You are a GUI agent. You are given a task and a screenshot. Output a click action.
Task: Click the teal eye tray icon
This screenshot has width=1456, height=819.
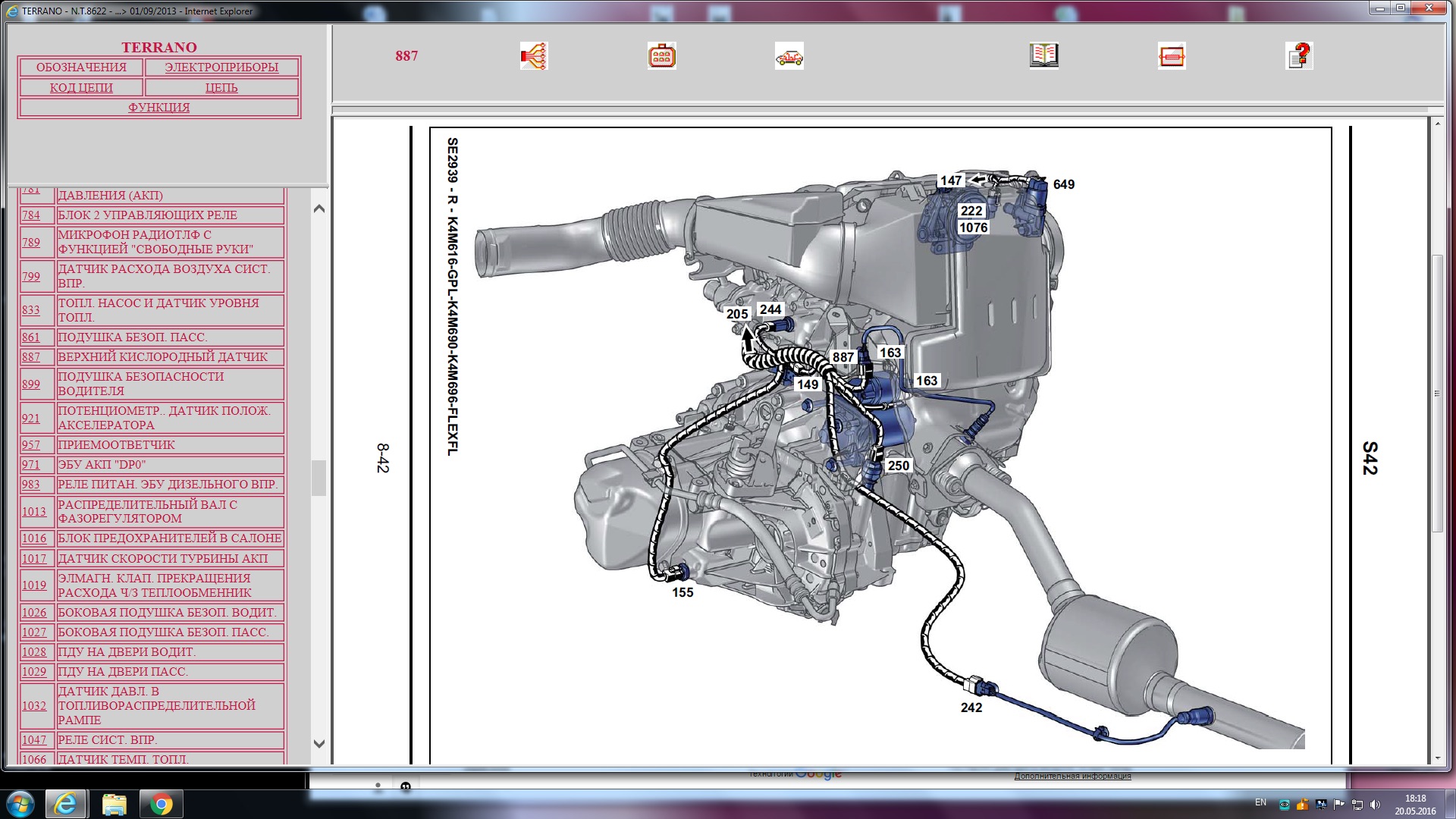tap(1284, 805)
